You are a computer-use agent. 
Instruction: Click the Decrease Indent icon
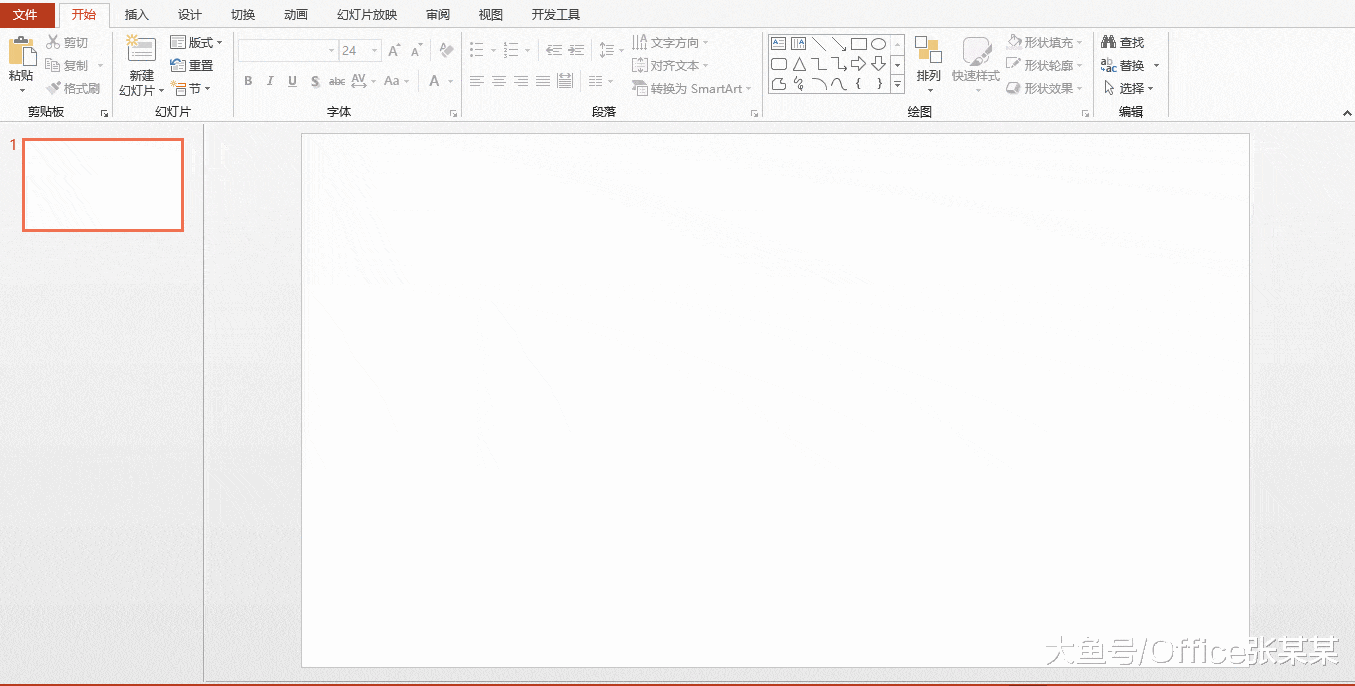tap(554, 50)
